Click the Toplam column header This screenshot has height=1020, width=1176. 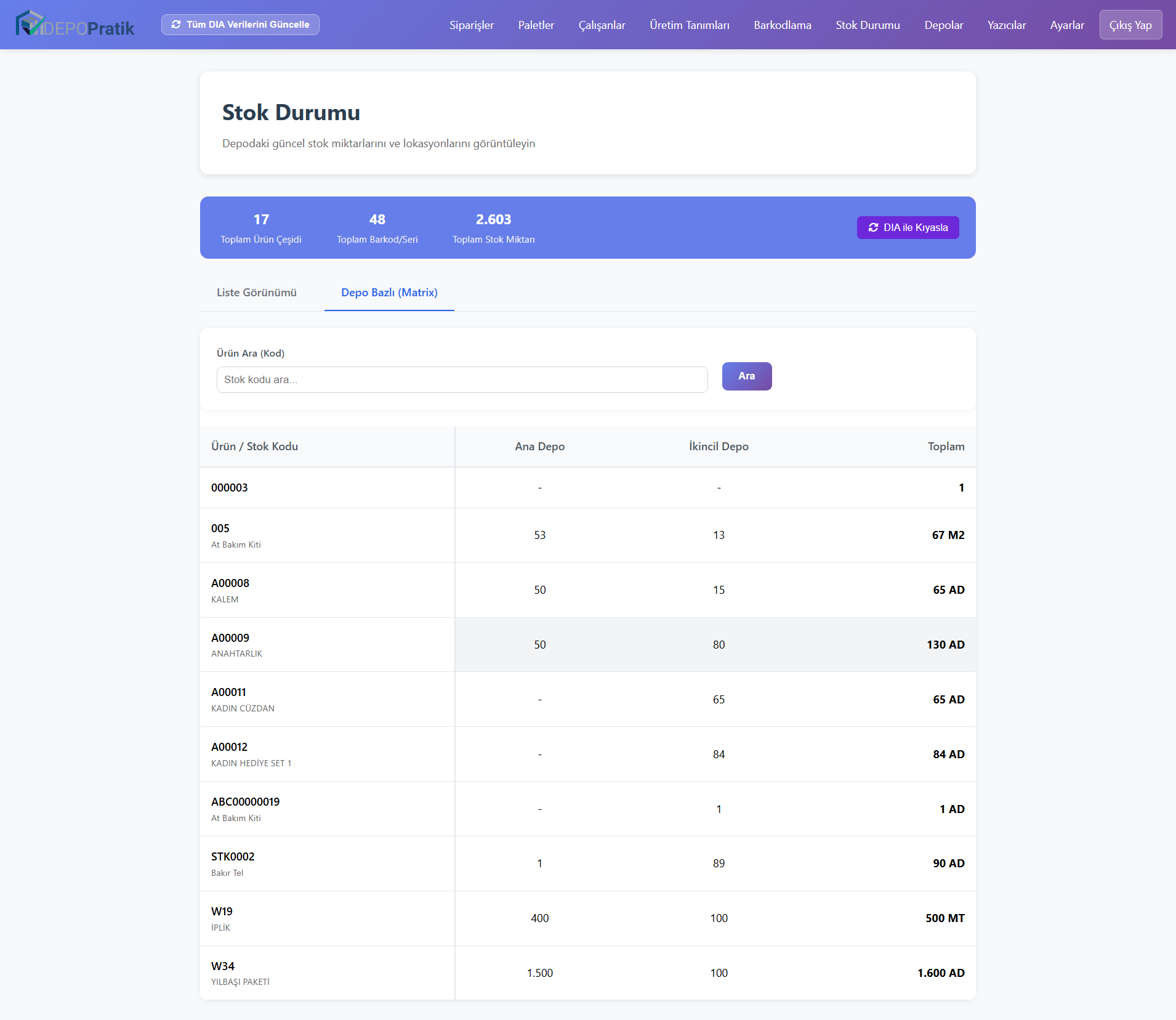pos(946,447)
